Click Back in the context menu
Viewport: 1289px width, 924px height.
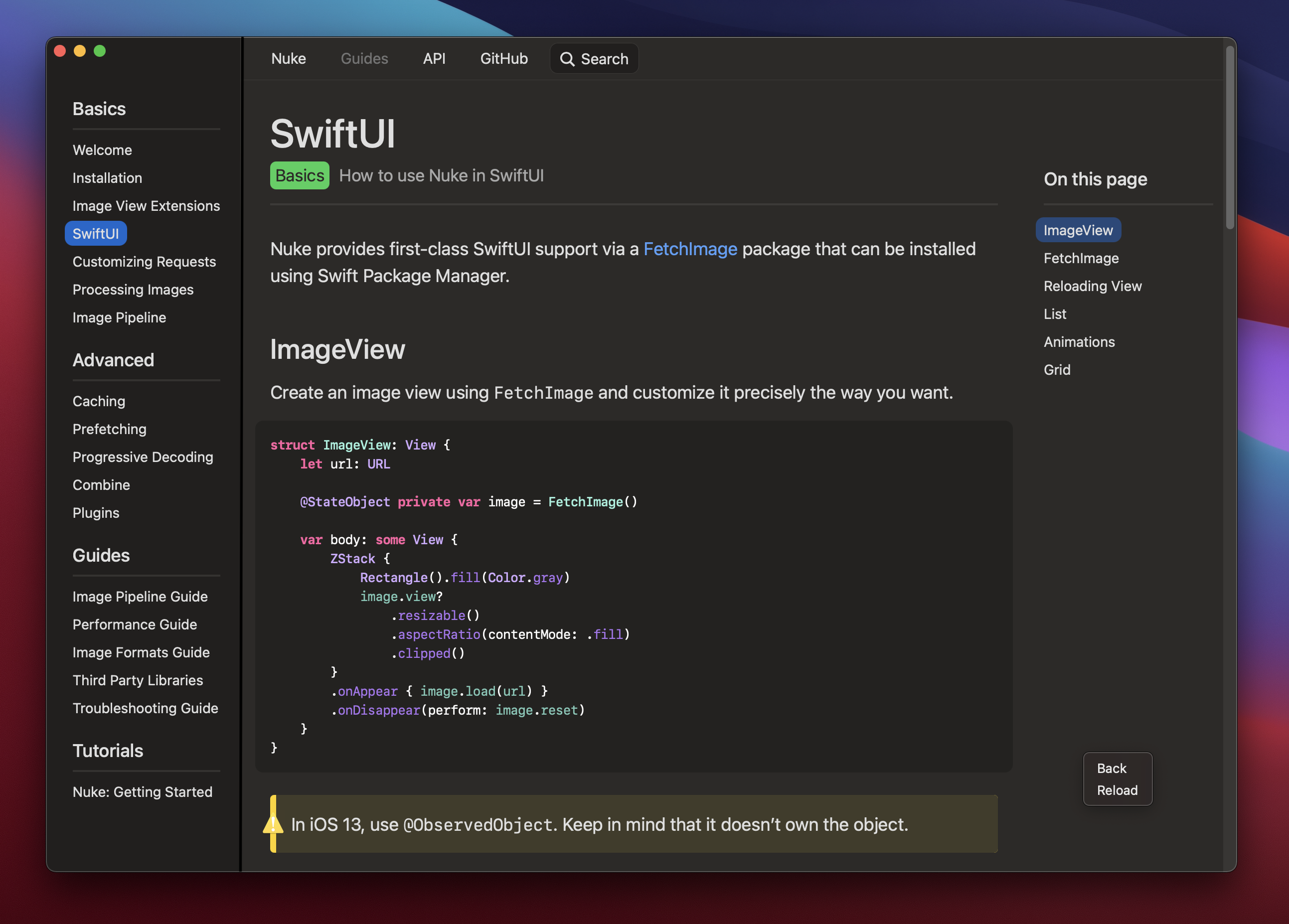(x=1111, y=769)
